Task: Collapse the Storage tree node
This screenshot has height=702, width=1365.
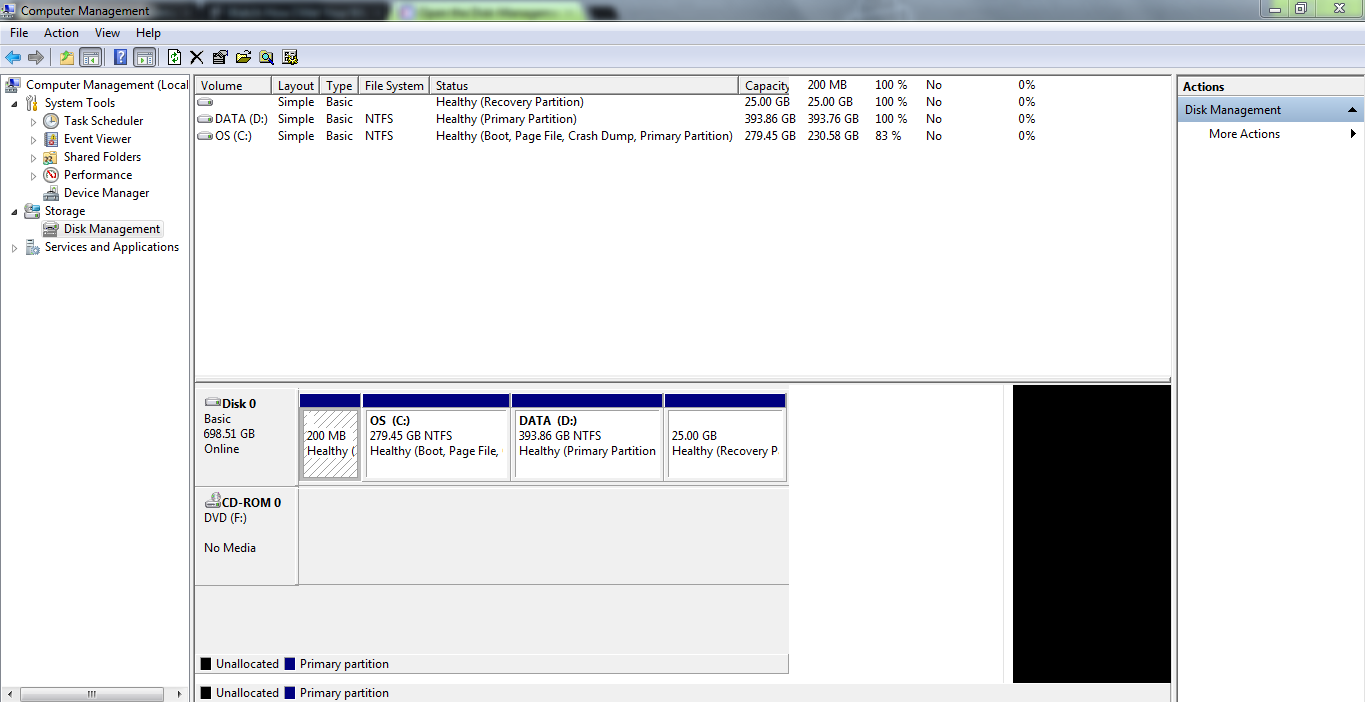Action: (14, 211)
